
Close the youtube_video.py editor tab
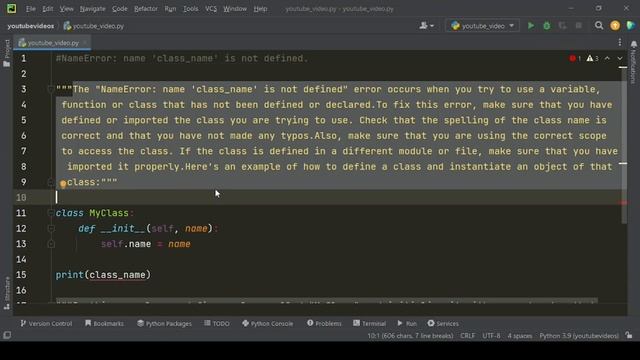point(85,42)
